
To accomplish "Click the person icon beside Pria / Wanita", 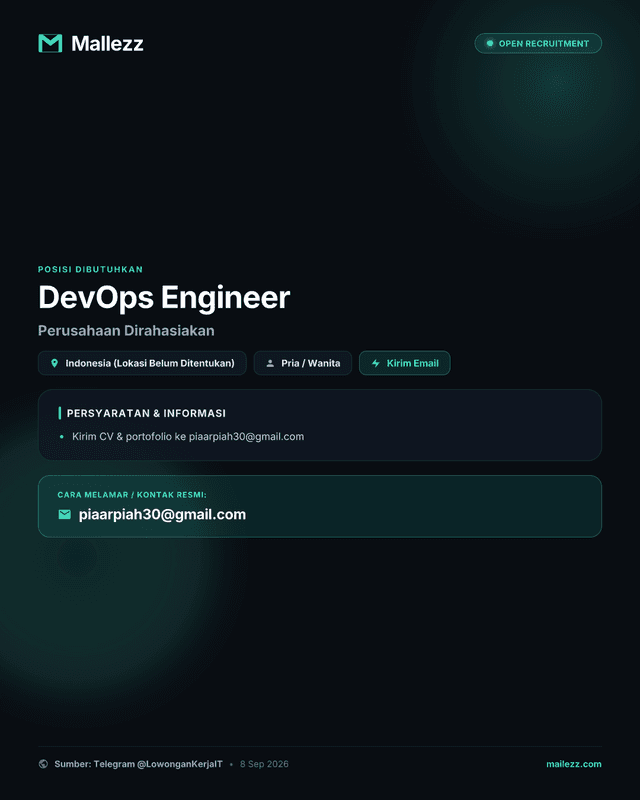I will 270,363.
